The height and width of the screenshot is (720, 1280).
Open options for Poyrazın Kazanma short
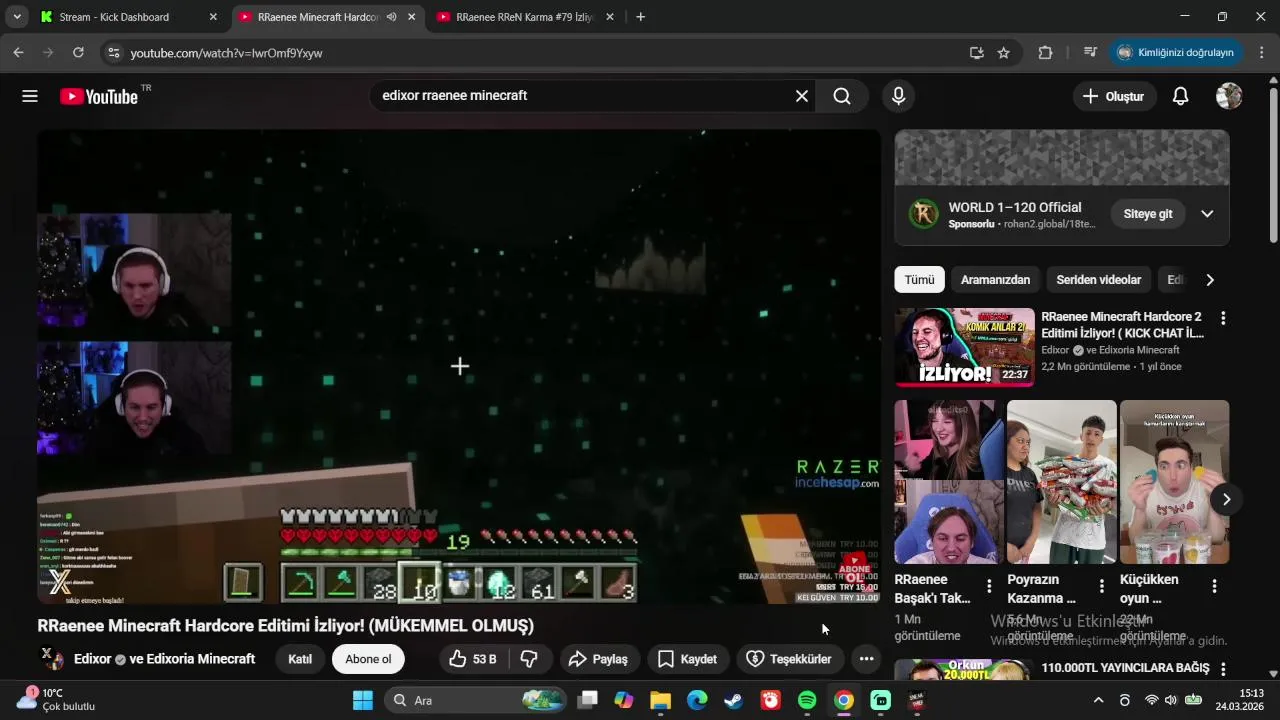[1102, 586]
